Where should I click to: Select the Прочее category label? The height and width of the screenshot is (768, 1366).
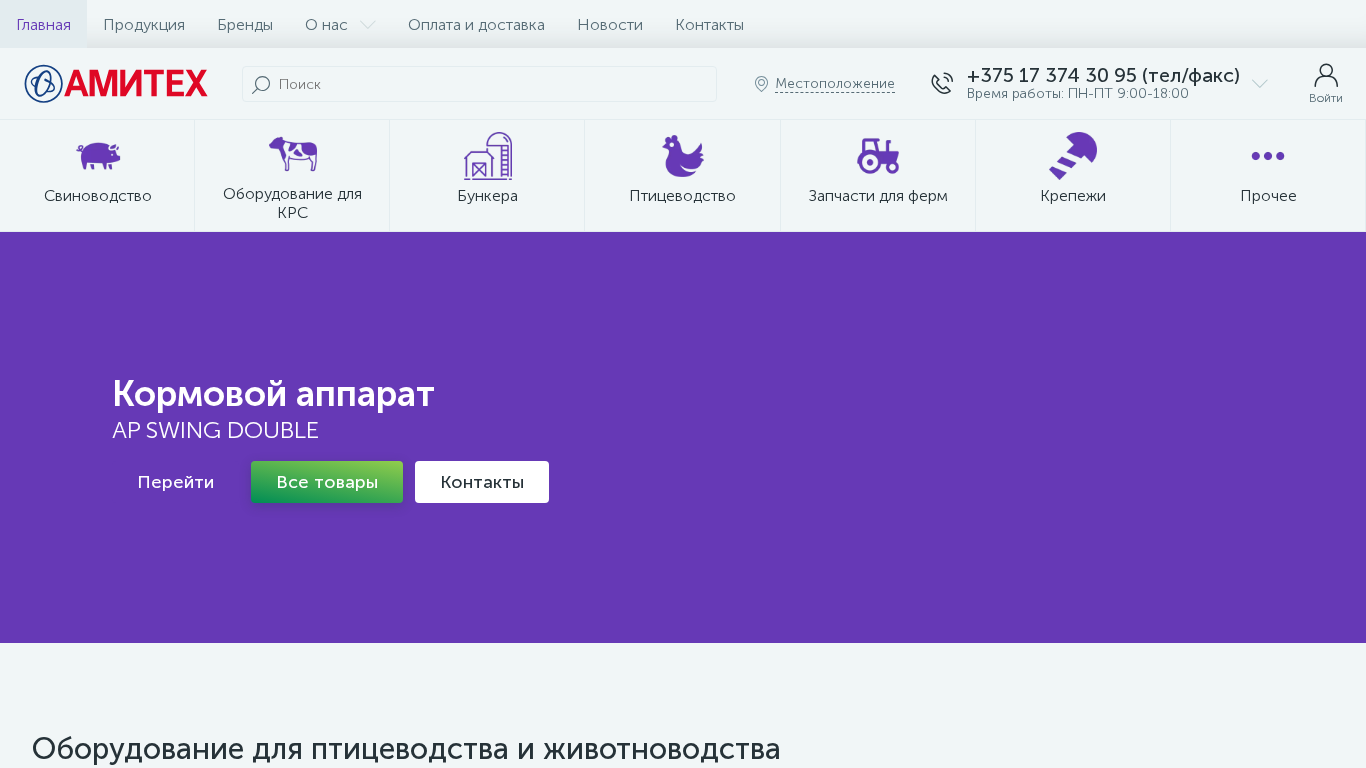1268,196
